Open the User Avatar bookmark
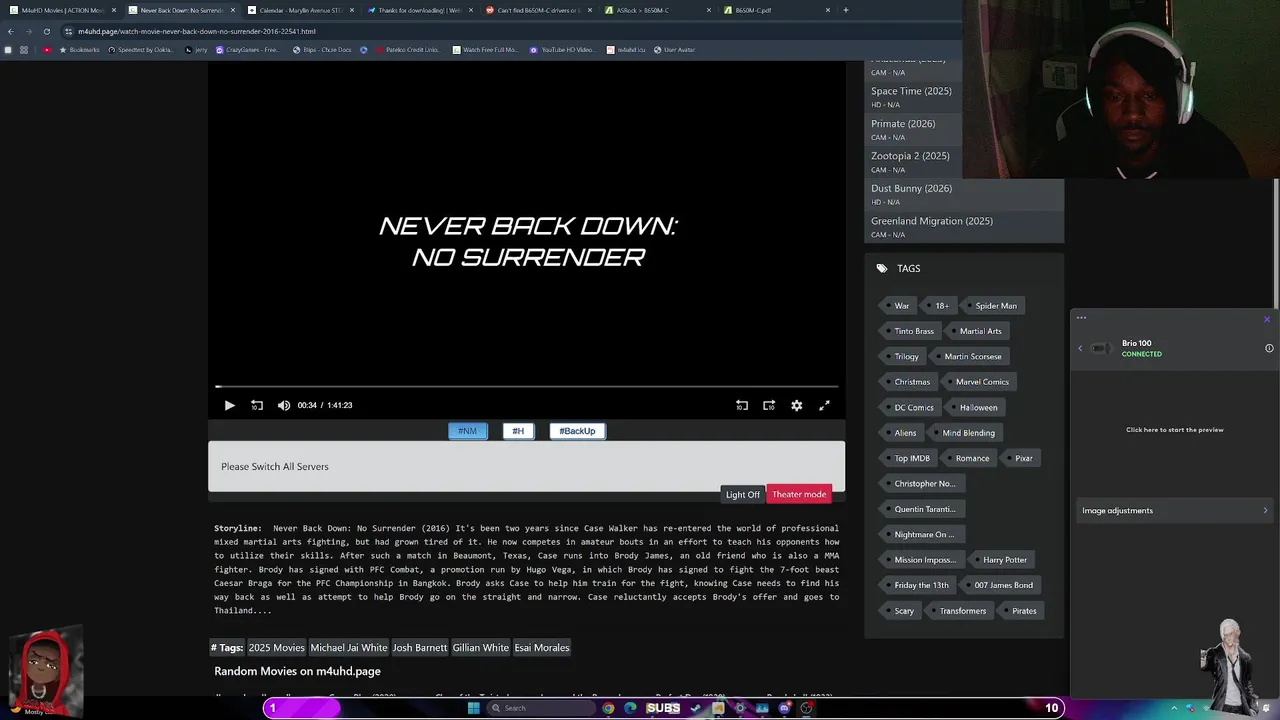 (x=674, y=50)
